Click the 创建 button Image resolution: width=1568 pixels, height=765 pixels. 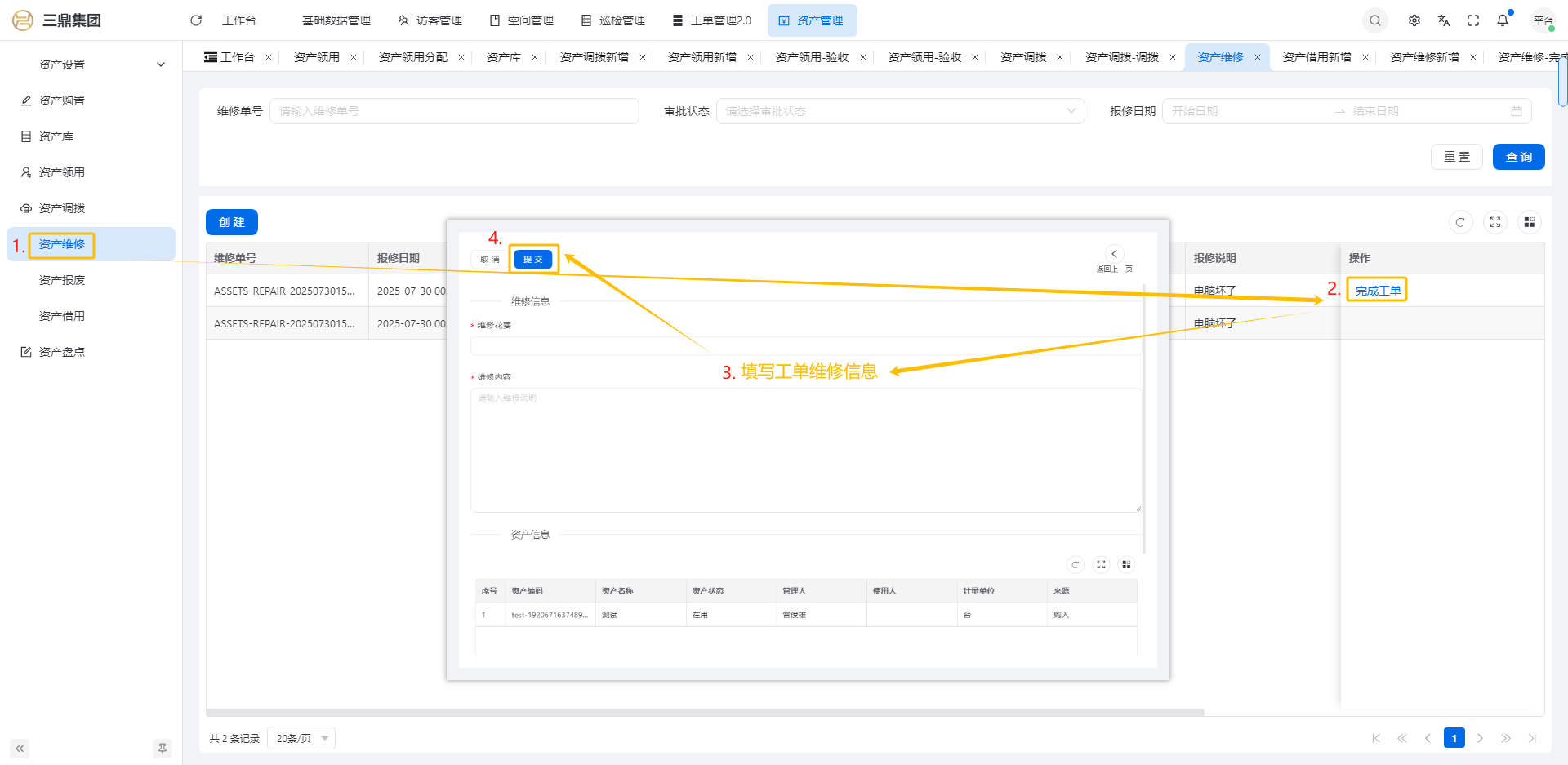(232, 222)
